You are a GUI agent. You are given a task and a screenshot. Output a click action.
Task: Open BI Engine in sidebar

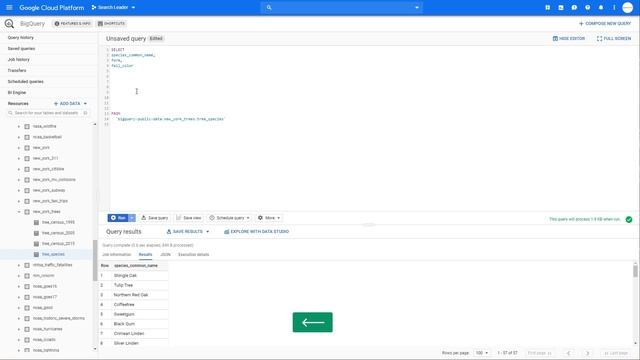17,93
